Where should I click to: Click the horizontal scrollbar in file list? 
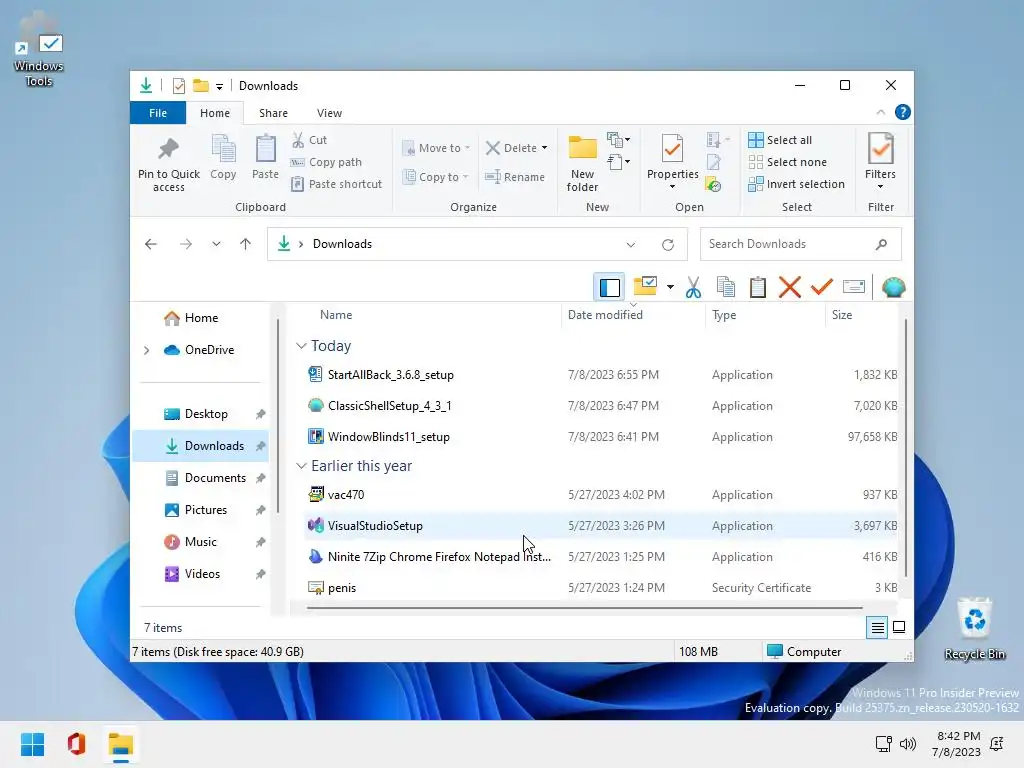pyautogui.click(x=584, y=608)
